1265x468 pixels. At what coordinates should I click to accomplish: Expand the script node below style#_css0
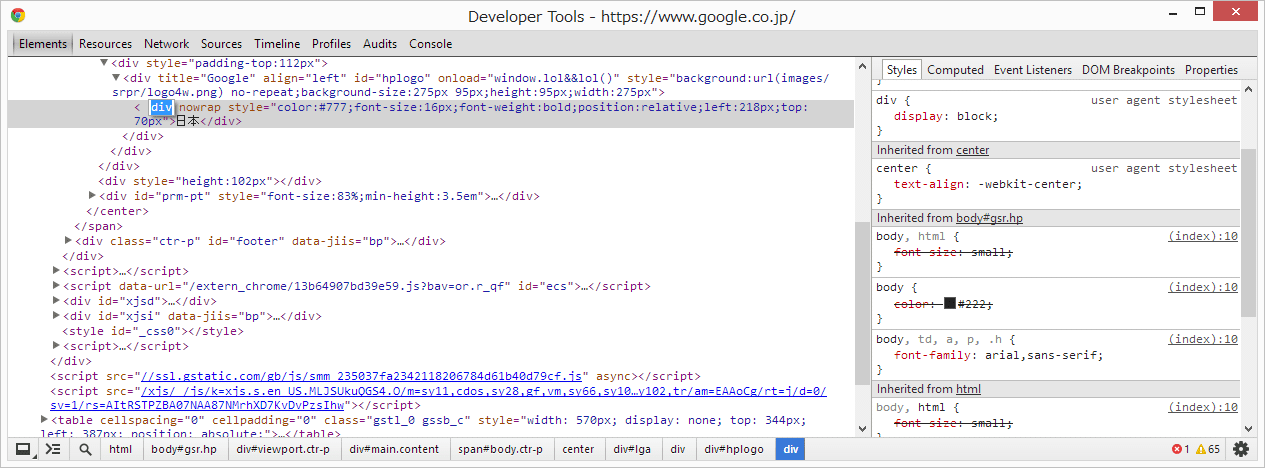(57, 346)
